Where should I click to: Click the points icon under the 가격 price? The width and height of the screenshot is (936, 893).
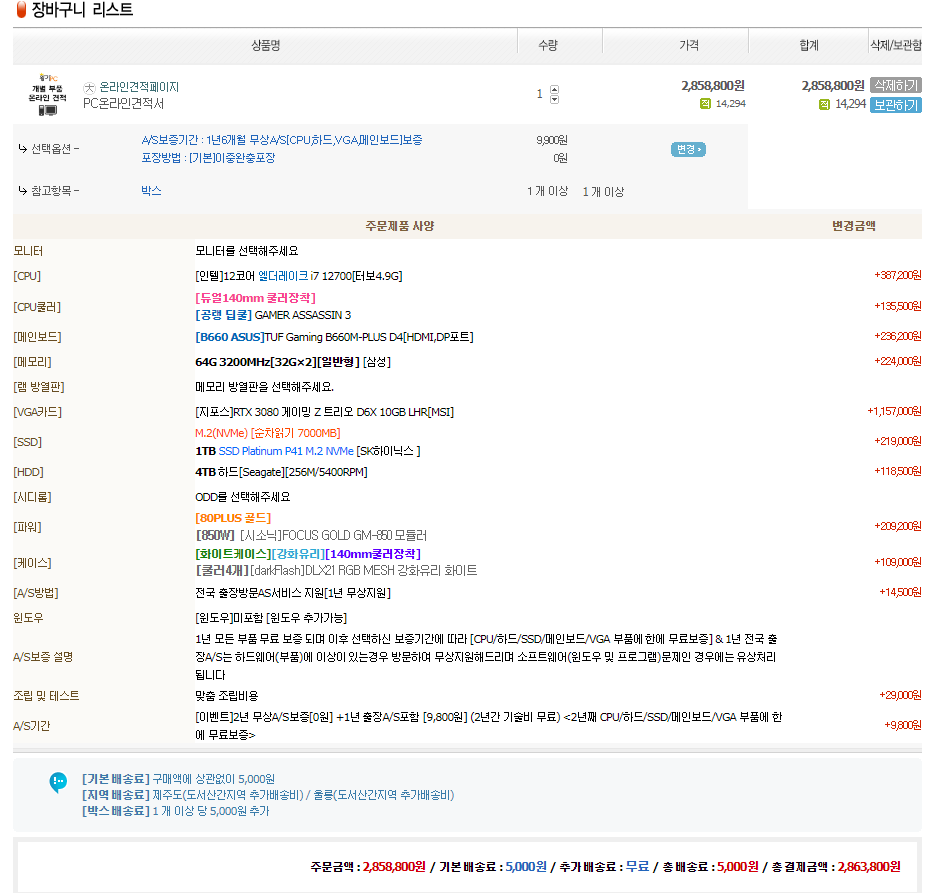(705, 104)
